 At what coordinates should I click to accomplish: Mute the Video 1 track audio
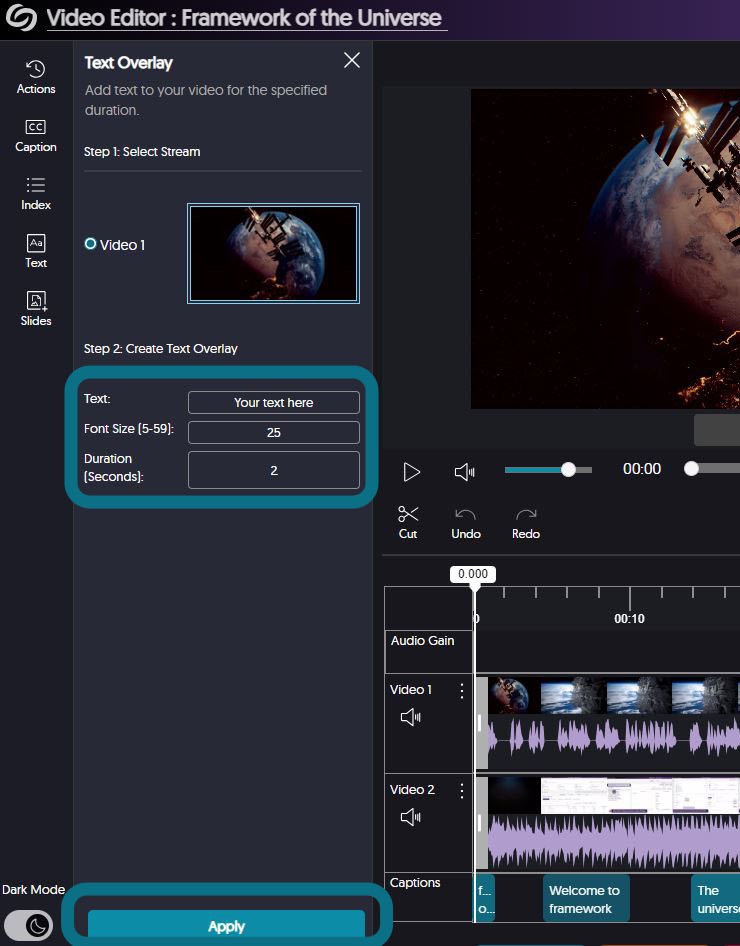[x=411, y=717]
